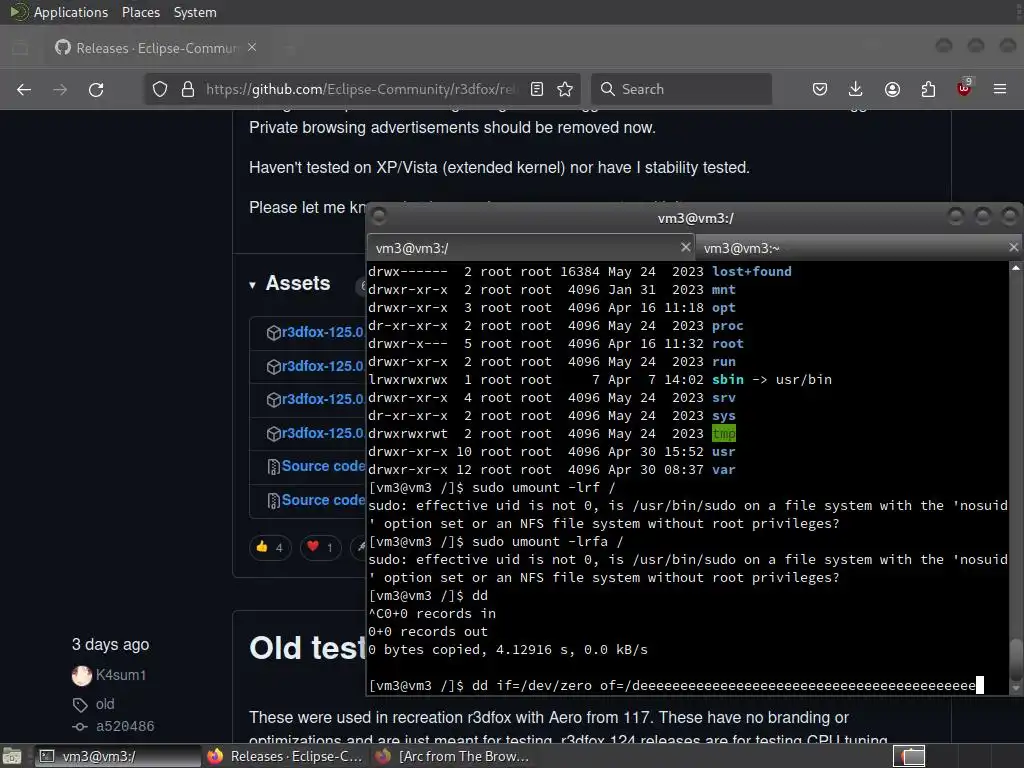Click the first r3dfox-125.0 asset link

(x=322, y=332)
